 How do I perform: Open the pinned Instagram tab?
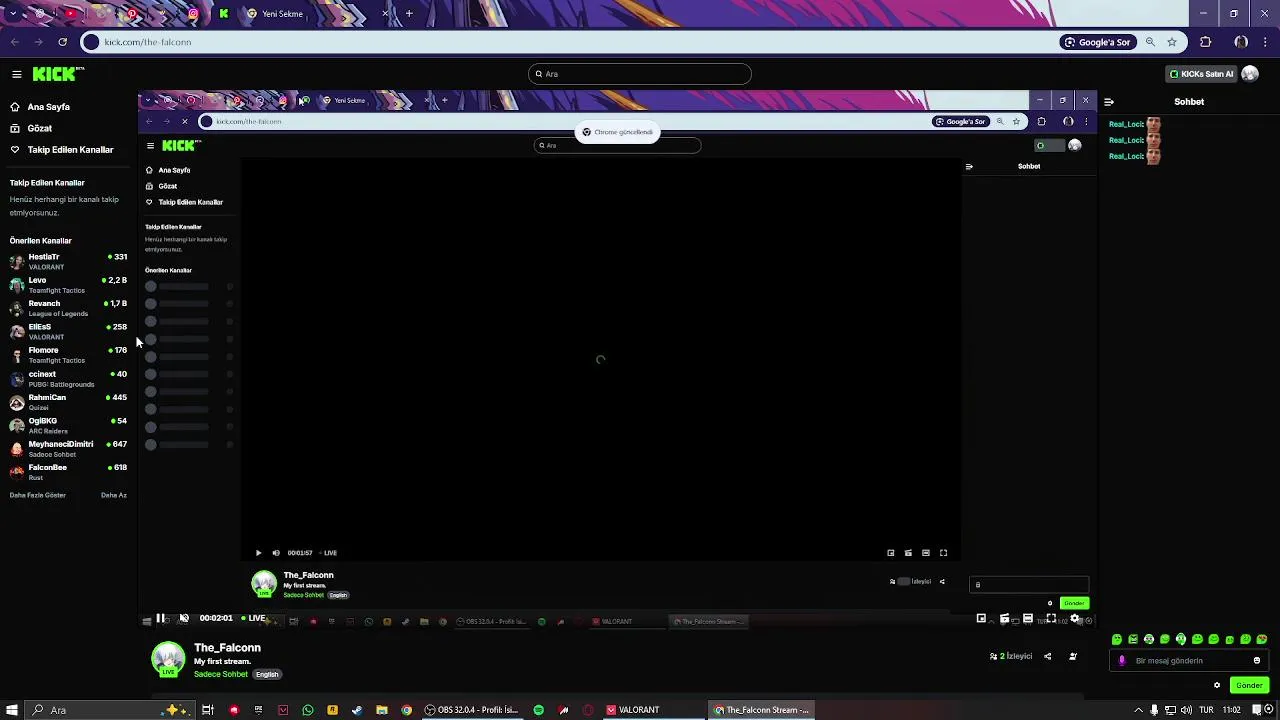point(193,14)
